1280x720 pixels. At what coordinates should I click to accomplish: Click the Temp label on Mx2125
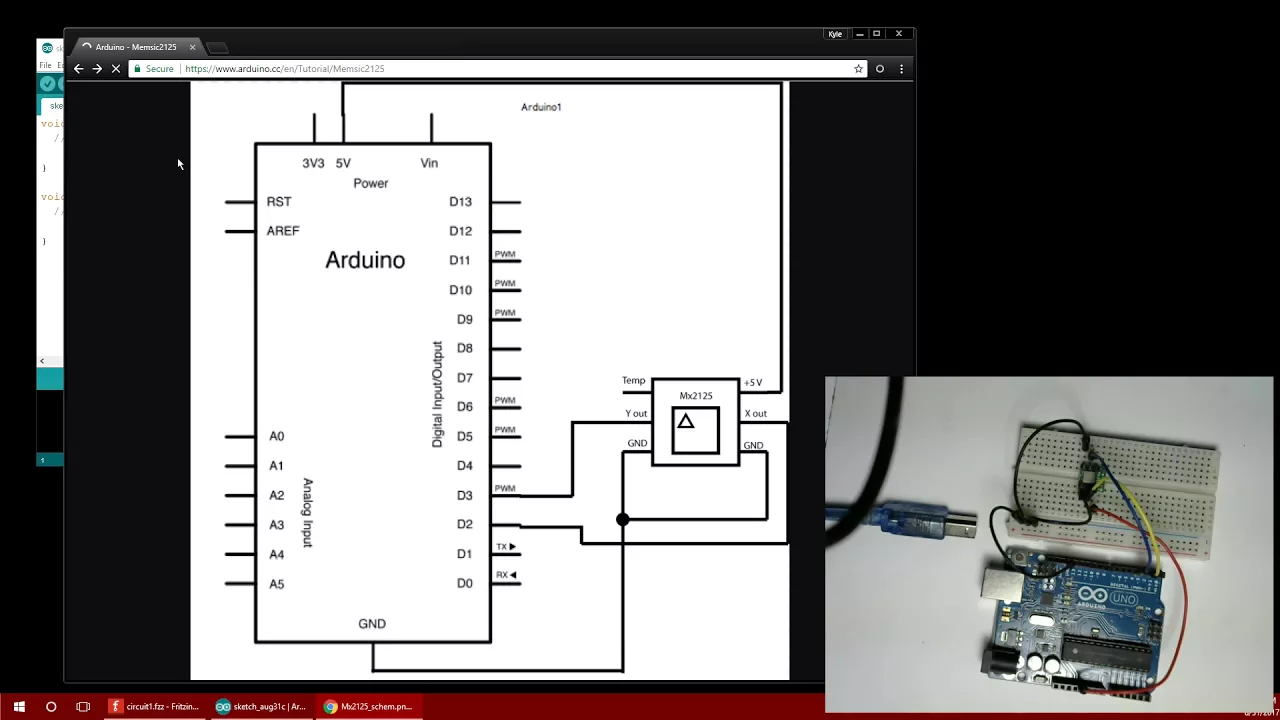click(634, 380)
